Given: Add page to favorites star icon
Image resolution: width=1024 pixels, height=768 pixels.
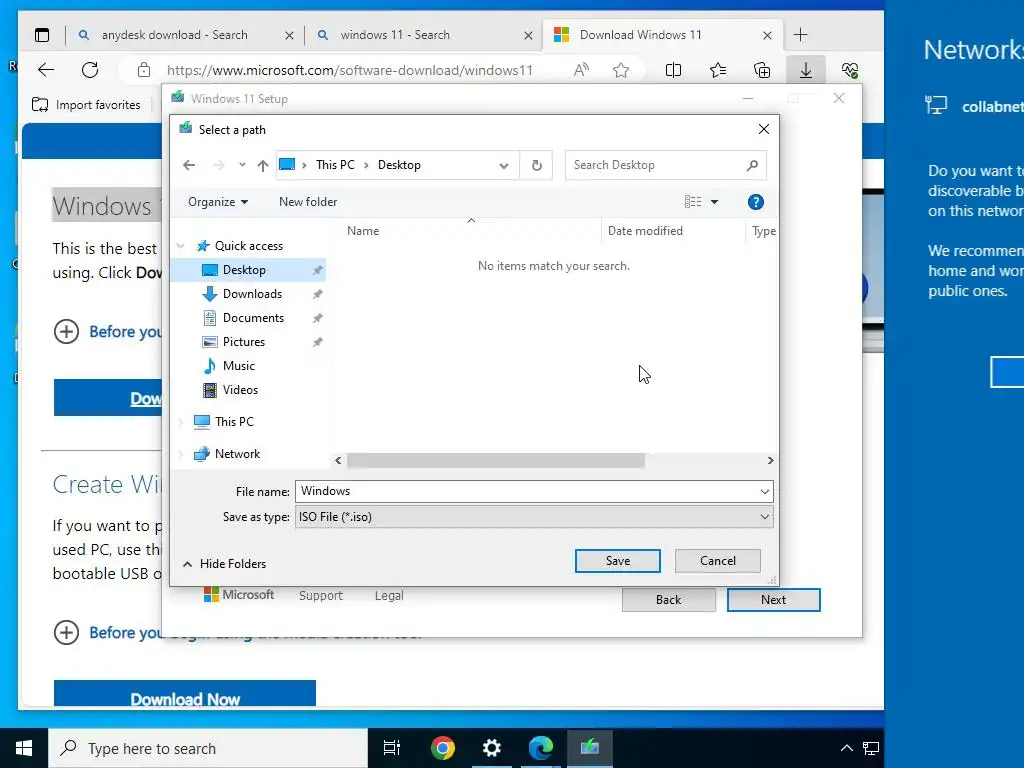Looking at the screenshot, I should coord(621,70).
